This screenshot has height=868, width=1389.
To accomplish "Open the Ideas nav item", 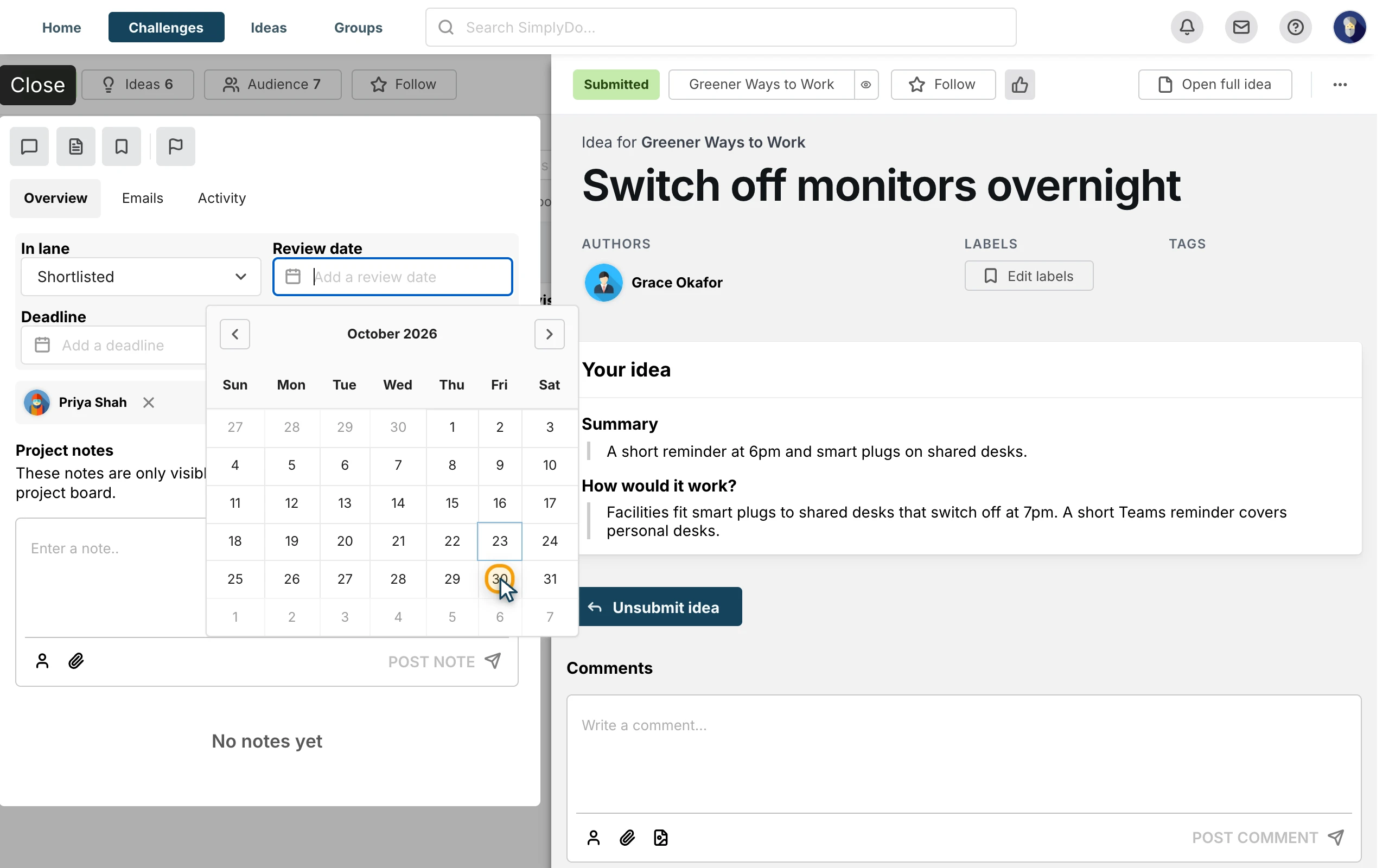I will coord(269,27).
